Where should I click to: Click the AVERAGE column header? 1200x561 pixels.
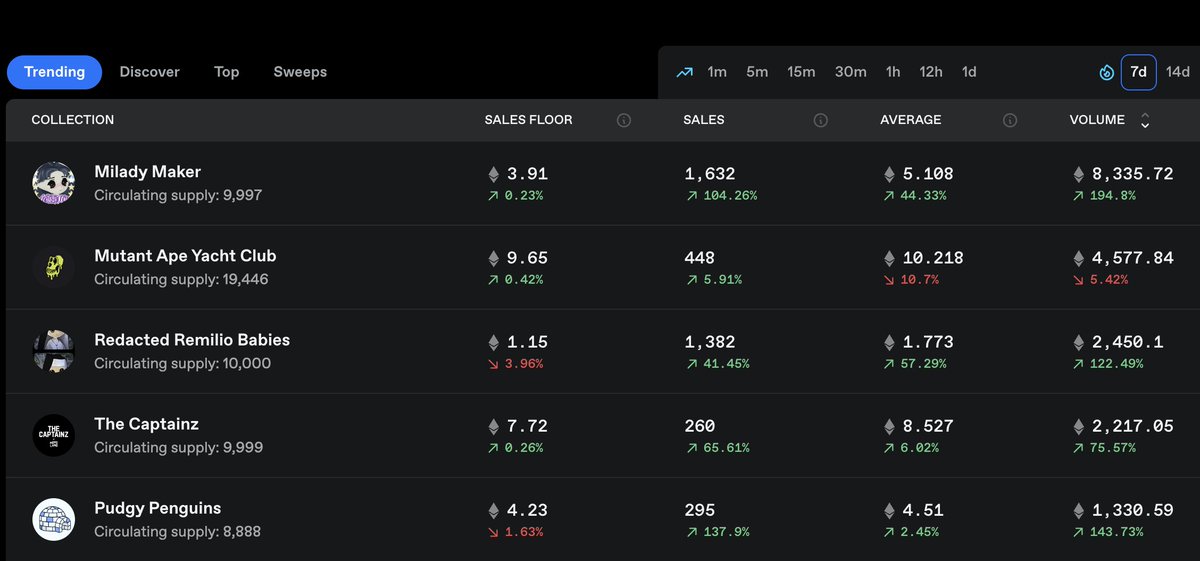[x=911, y=120]
